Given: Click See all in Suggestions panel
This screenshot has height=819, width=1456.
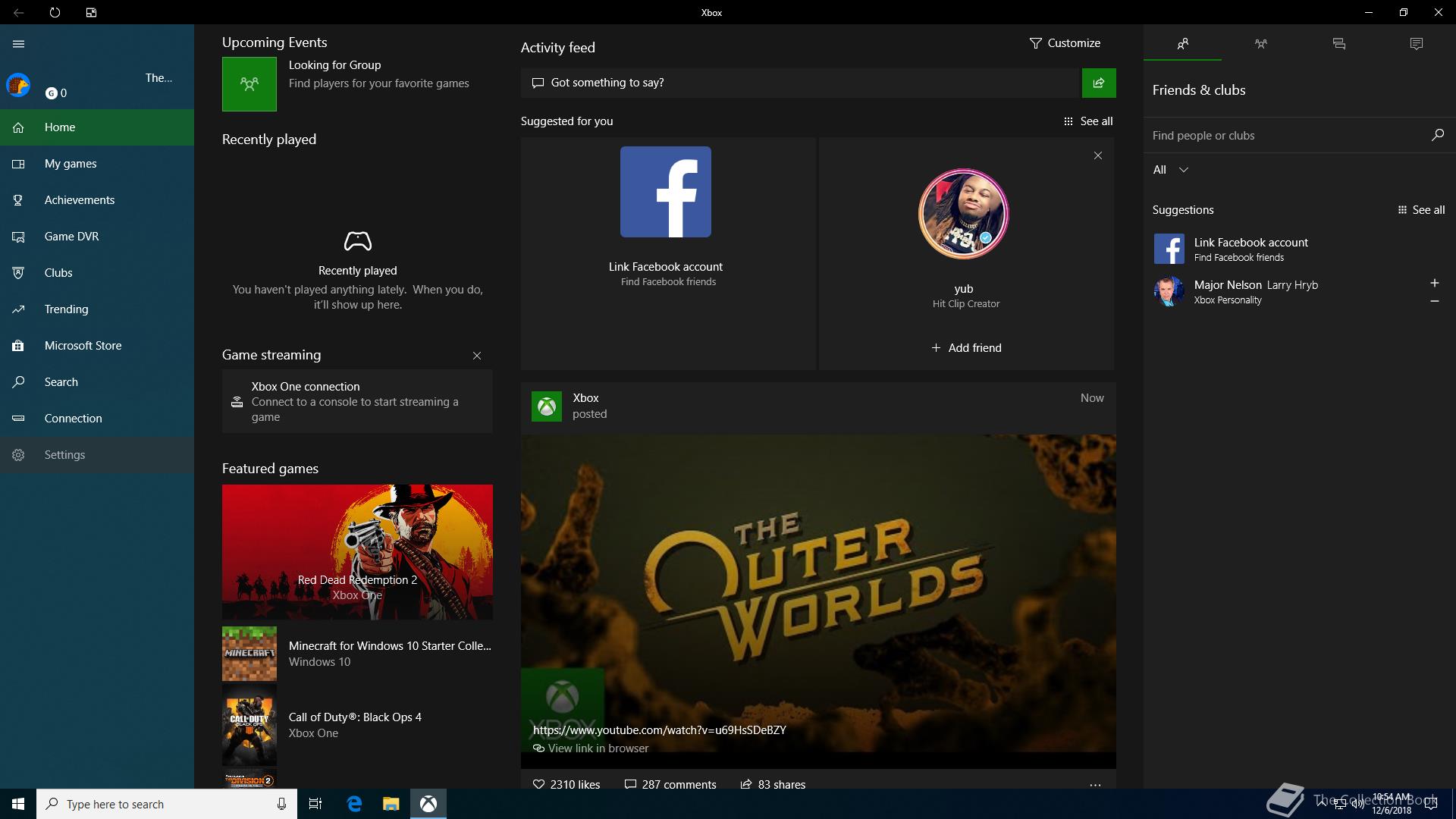Looking at the screenshot, I should [1421, 210].
